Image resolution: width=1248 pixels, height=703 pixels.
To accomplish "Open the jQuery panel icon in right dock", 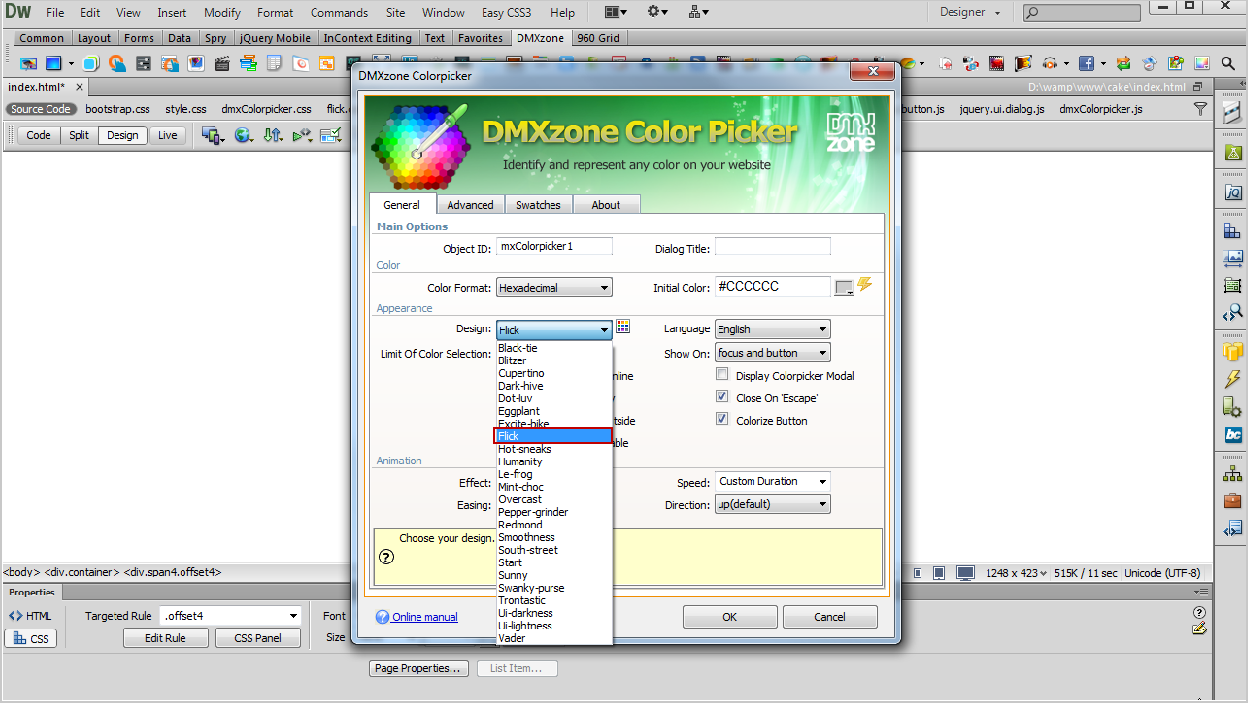I will click(x=1232, y=193).
